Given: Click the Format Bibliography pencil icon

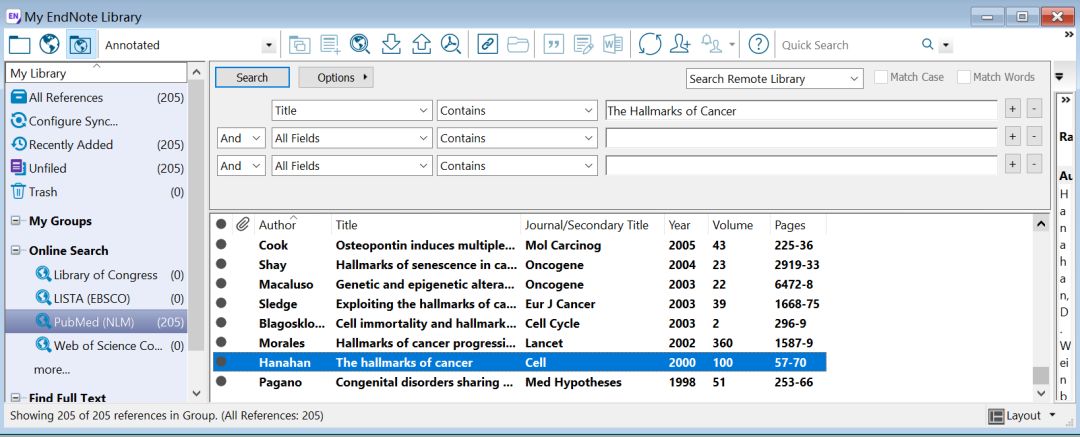Looking at the screenshot, I should click(583, 45).
